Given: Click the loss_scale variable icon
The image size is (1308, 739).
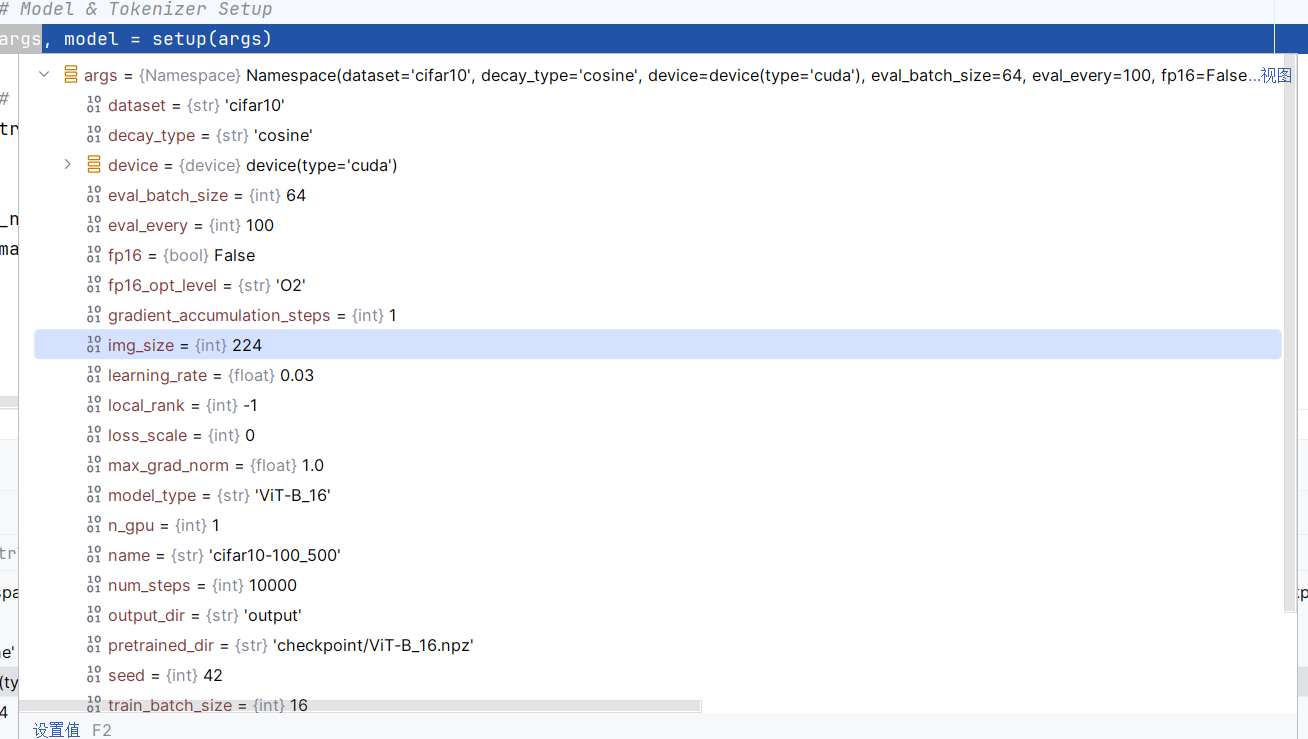Looking at the screenshot, I should pos(94,435).
